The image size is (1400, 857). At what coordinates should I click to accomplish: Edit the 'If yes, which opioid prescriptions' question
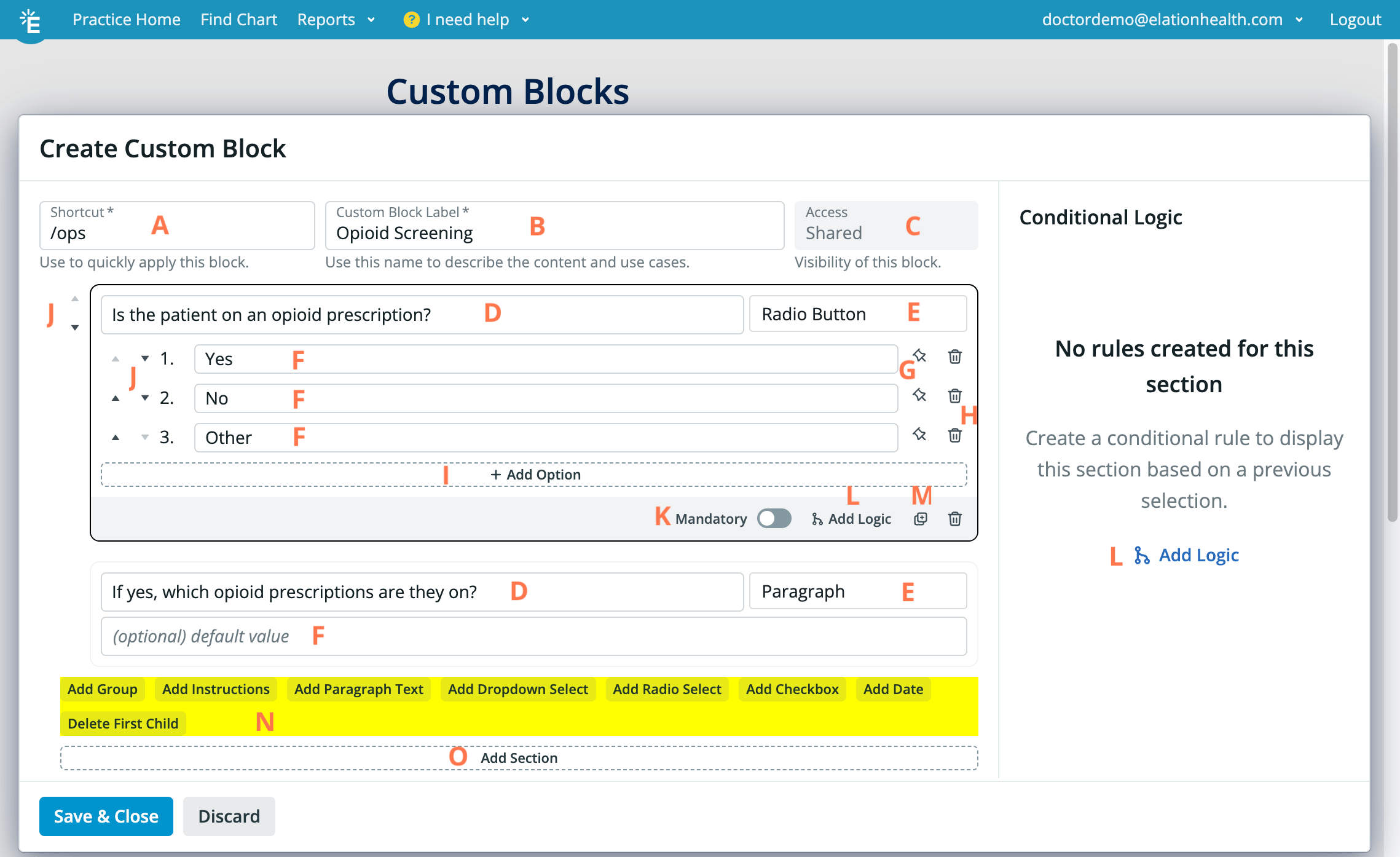point(422,592)
